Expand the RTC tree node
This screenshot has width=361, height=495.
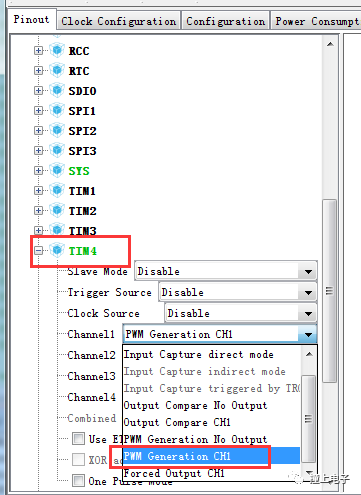[x=39, y=71]
